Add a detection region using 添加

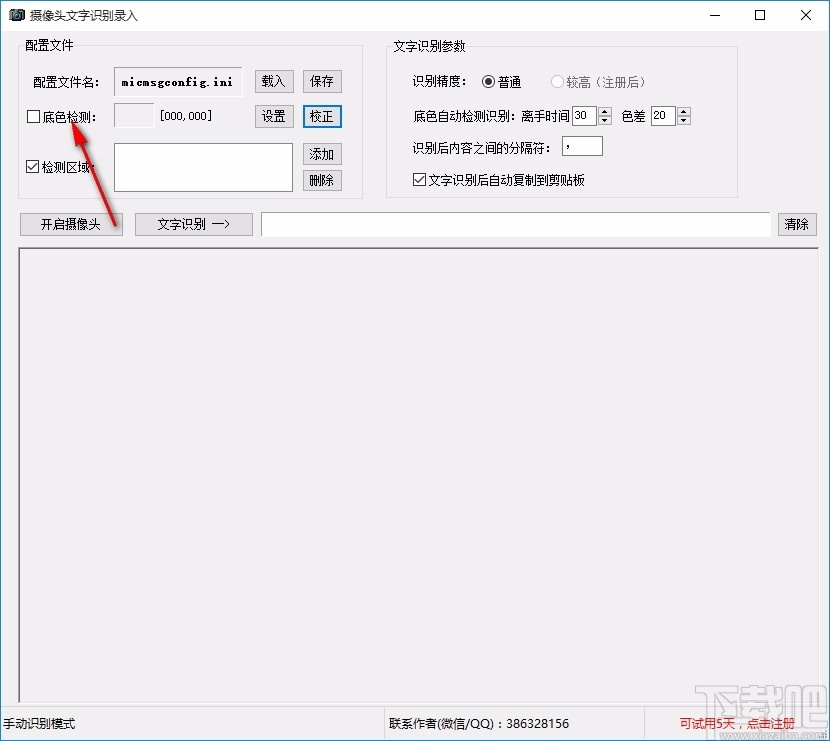point(322,155)
